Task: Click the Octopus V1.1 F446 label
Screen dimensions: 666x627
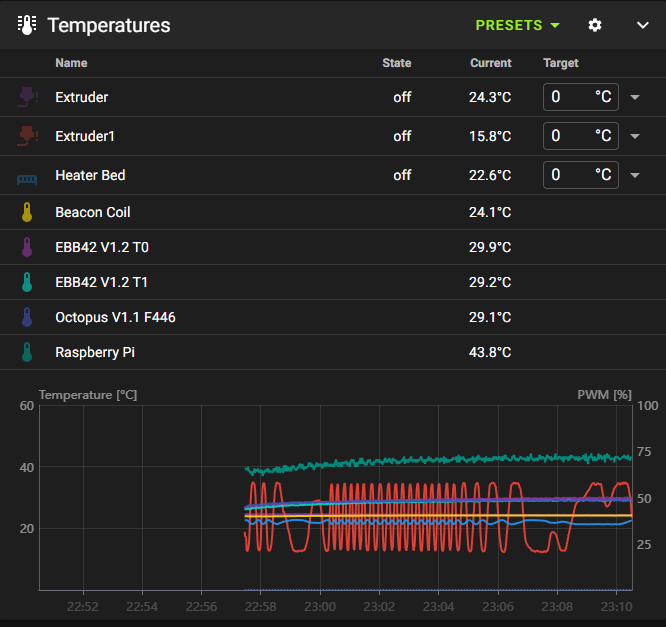Action: [x=115, y=317]
